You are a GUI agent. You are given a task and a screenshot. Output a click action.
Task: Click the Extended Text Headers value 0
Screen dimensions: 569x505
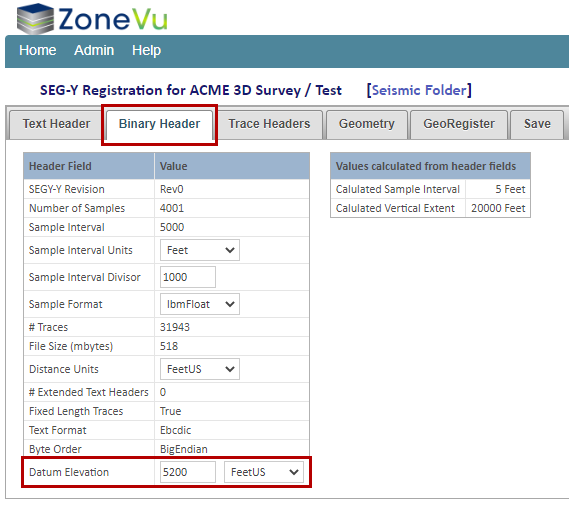(163, 392)
